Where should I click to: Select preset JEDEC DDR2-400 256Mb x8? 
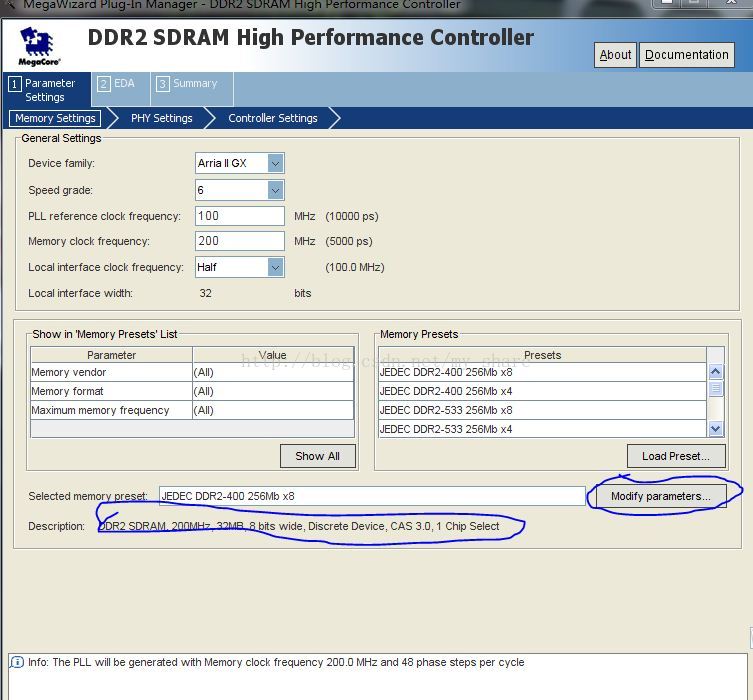pos(542,372)
